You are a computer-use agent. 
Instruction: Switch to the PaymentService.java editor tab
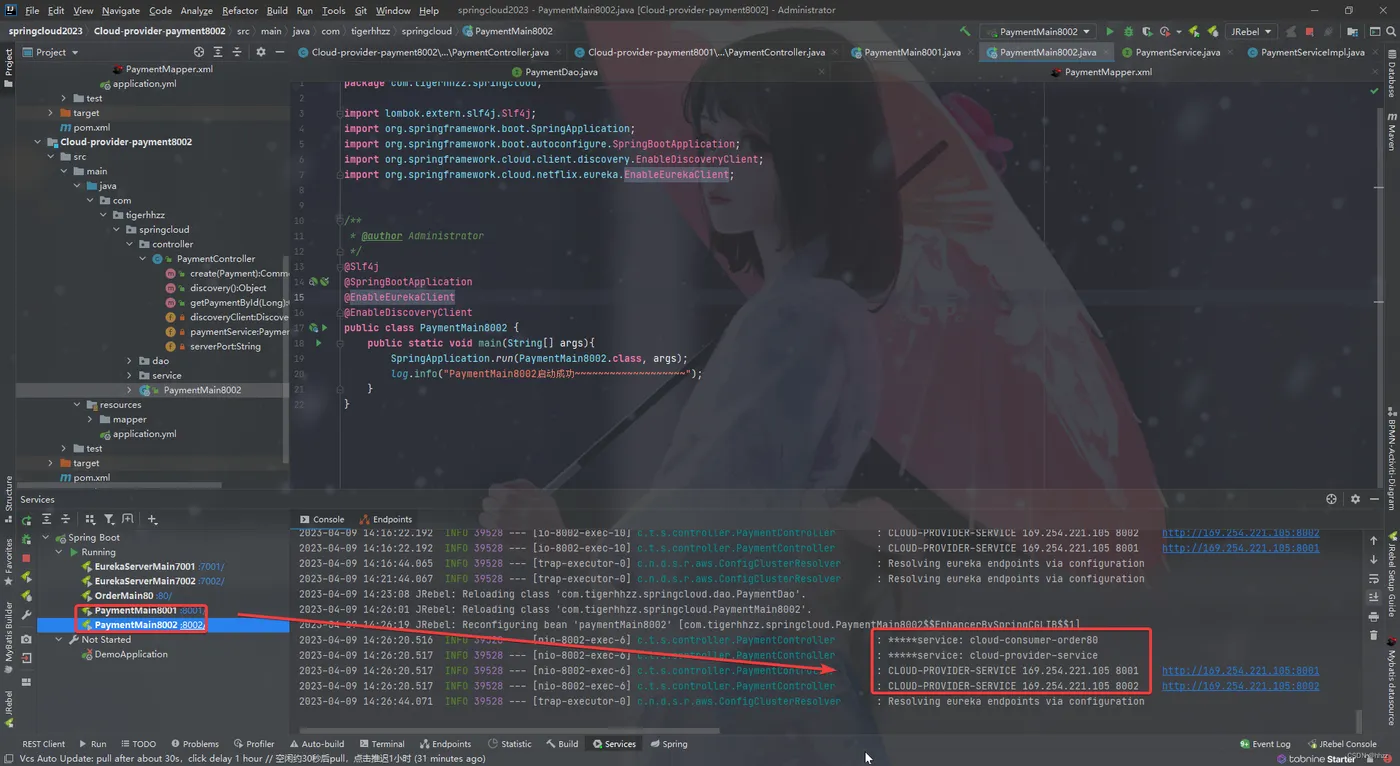click(1177, 52)
